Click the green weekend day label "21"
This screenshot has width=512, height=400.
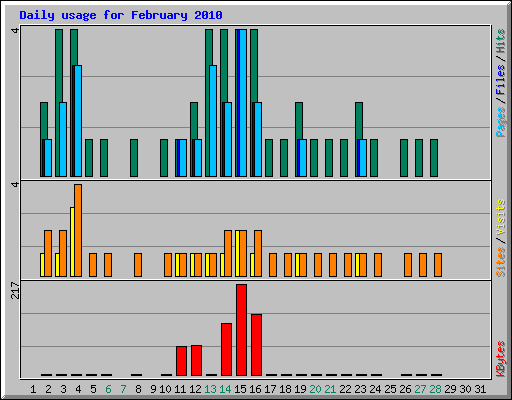[330, 389]
